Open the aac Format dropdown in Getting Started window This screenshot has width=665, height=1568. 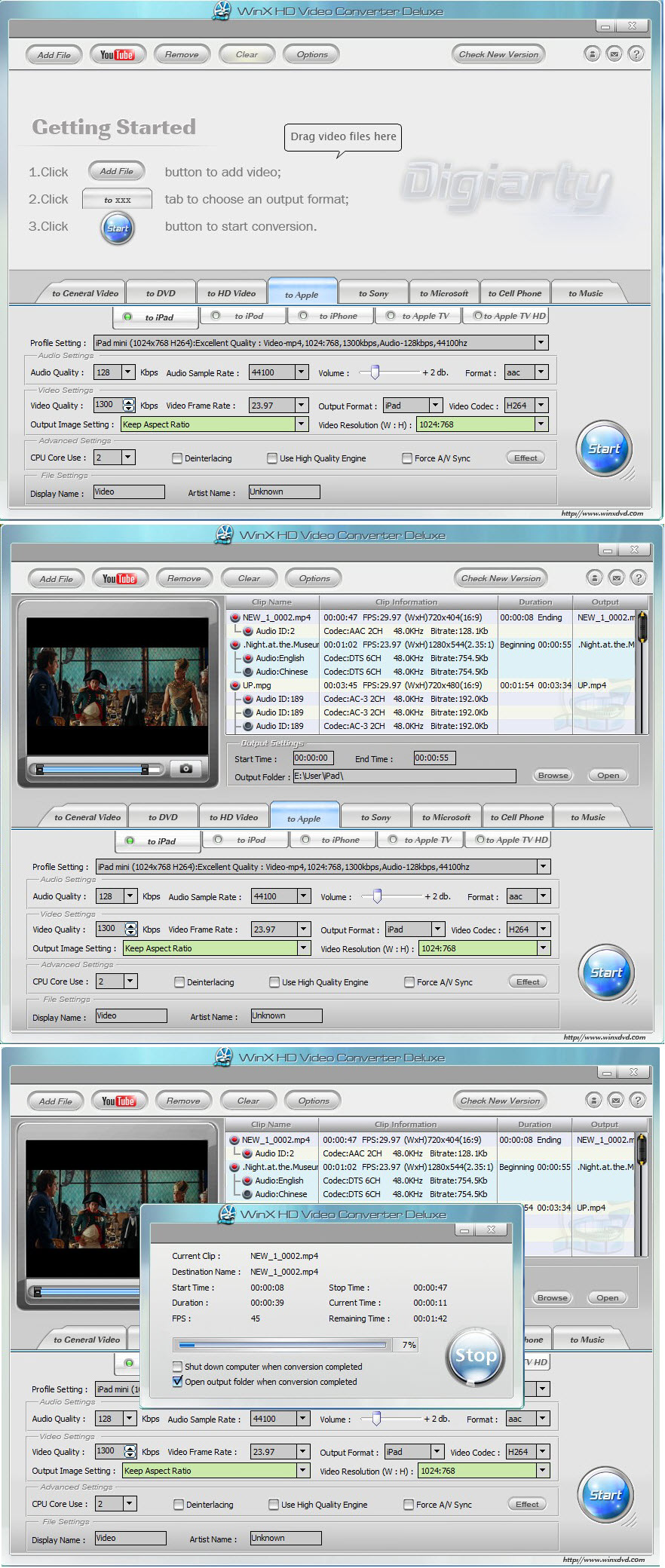541,372
